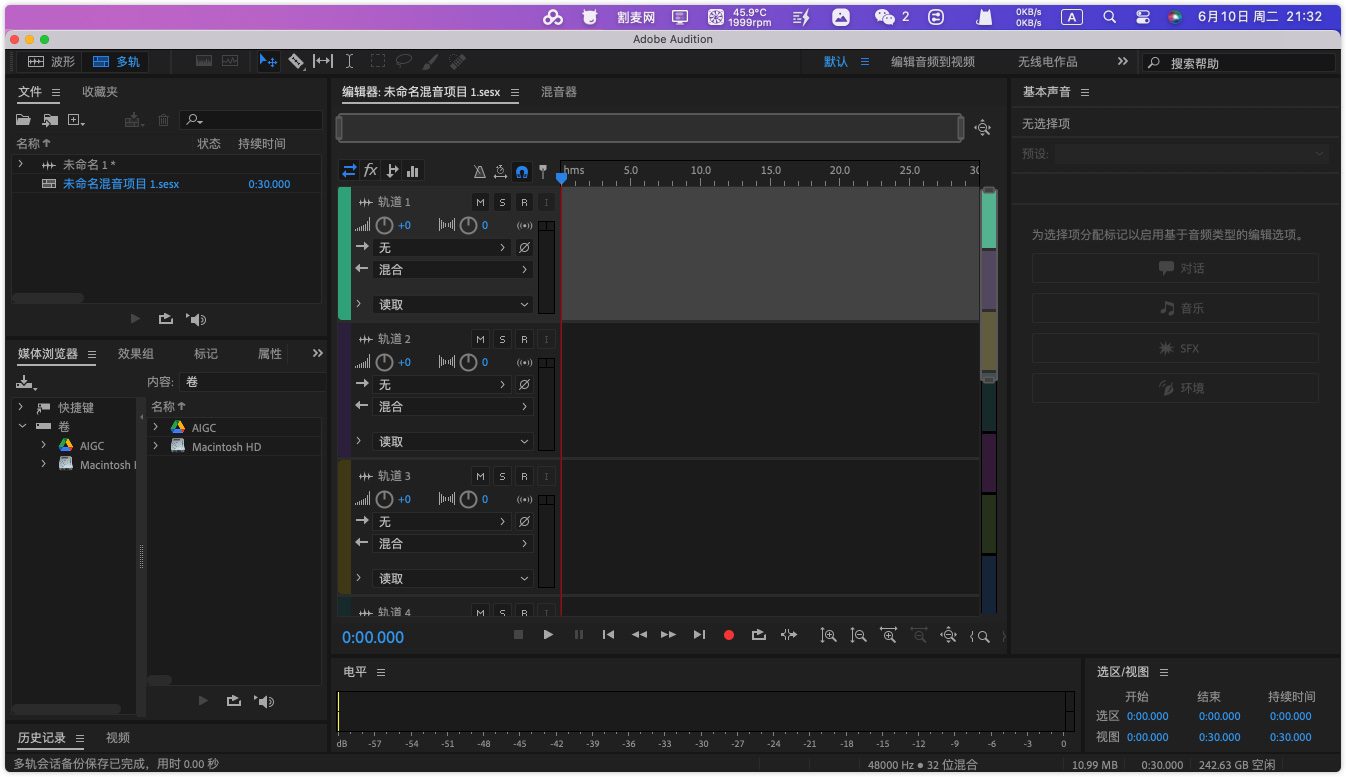
Task: Click the Open File folder icon
Action: [x=23, y=120]
